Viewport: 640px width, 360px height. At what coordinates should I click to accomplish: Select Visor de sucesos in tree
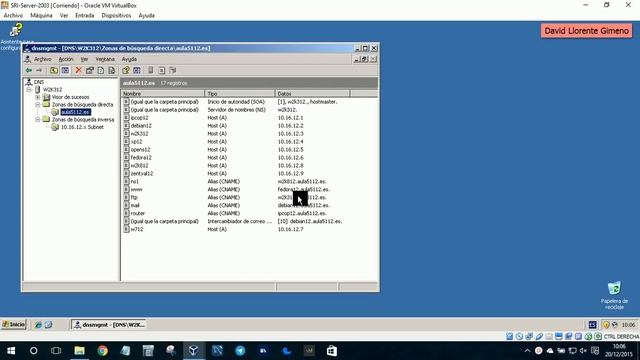coord(70,97)
